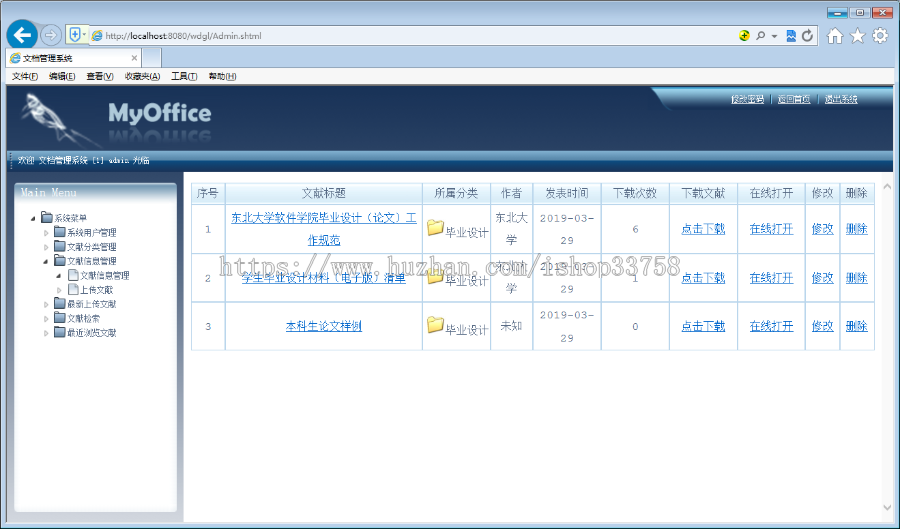Open document 本科生论文样例
900x529 pixels.
click(324, 326)
